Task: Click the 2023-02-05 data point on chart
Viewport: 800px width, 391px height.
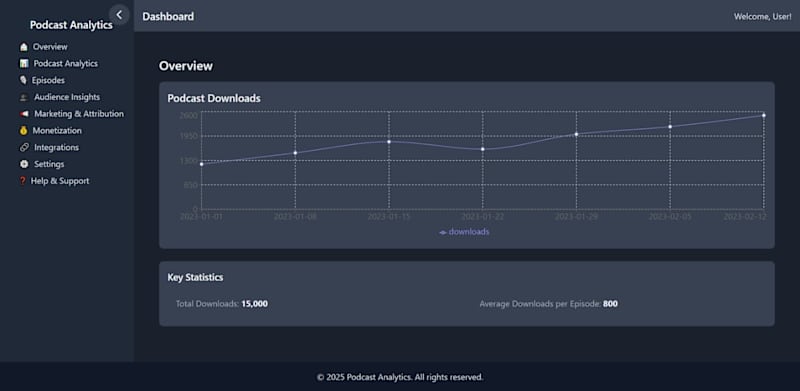Action: click(x=670, y=127)
